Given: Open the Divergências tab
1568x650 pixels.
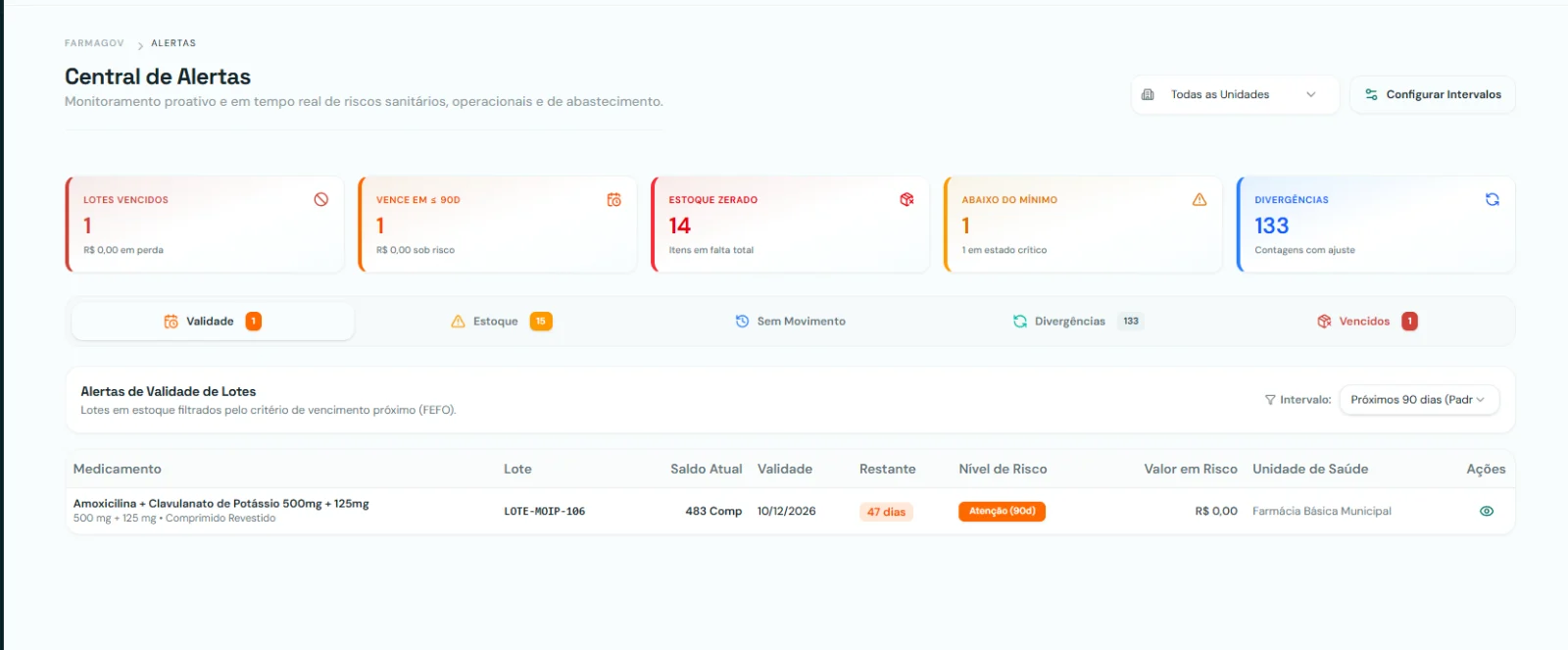Looking at the screenshot, I should [1078, 322].
